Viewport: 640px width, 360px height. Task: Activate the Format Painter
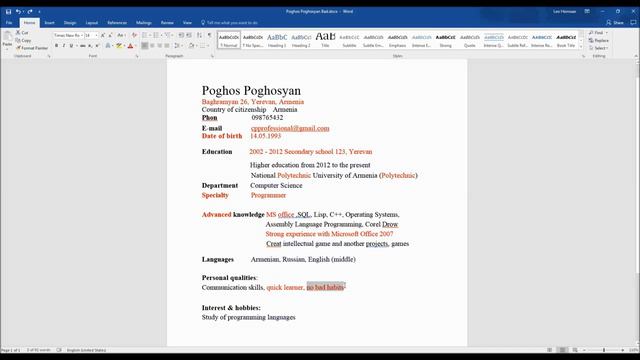(x=32, y=48)
